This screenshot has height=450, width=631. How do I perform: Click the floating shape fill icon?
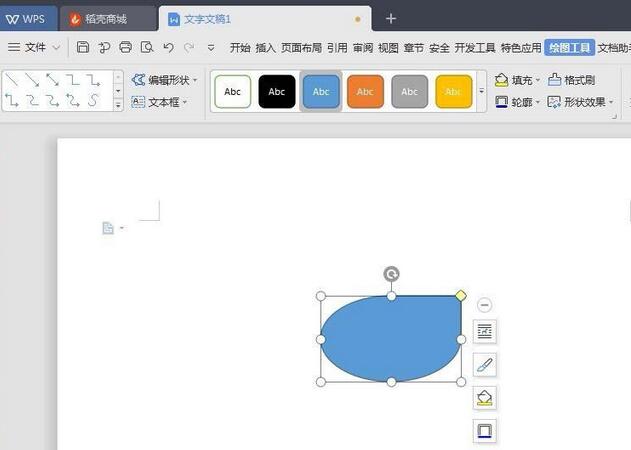point(485,398)
